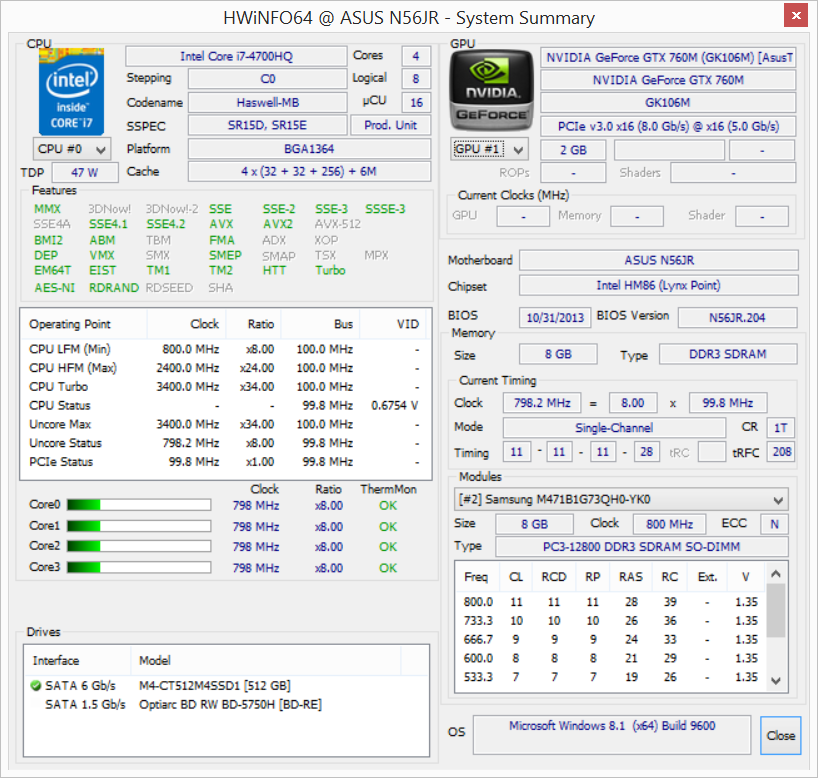
Task: Click the Intel Core i7-4700HQ name field
Action: pyautogui.click(x=236, y=56)
